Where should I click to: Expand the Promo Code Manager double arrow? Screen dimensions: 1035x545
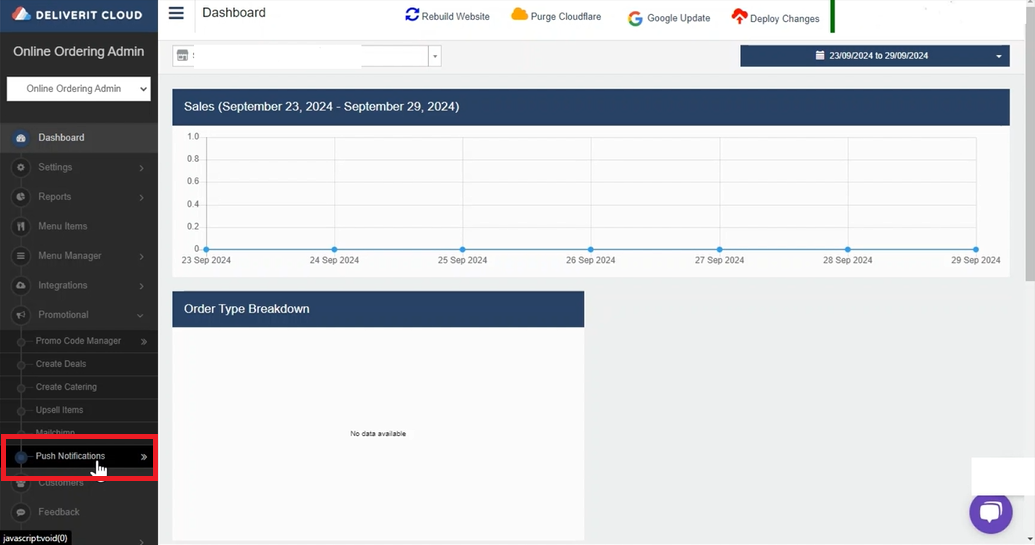coord(144,342)
